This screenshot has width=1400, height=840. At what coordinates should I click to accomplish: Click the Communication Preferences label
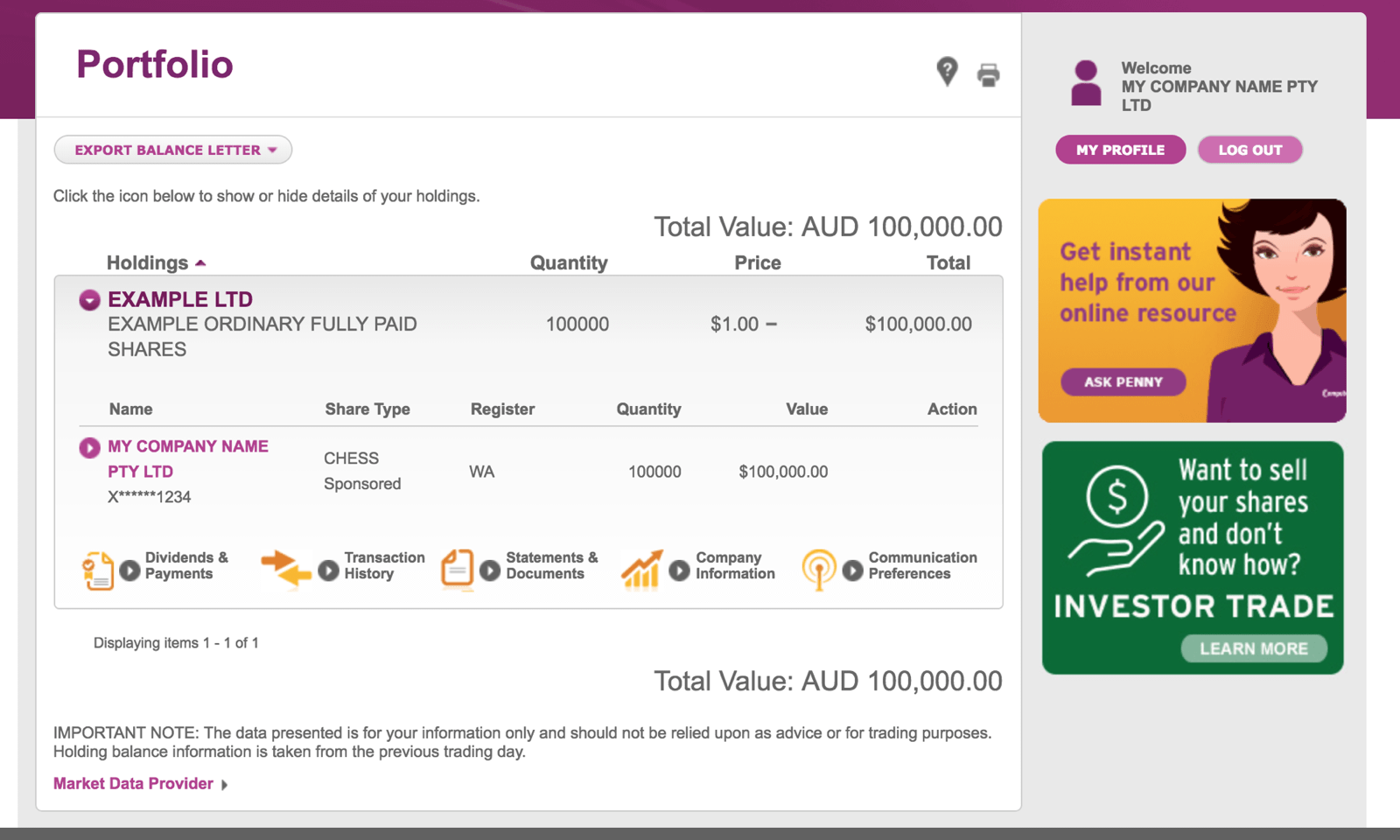click(x=922, y=565)
